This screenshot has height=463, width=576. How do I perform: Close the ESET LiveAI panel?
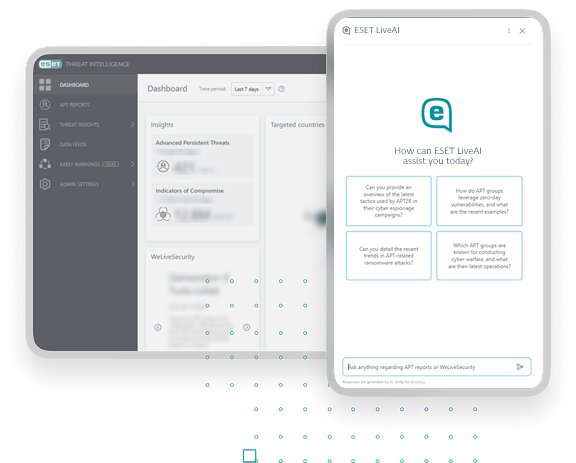[x=522, y=31]
